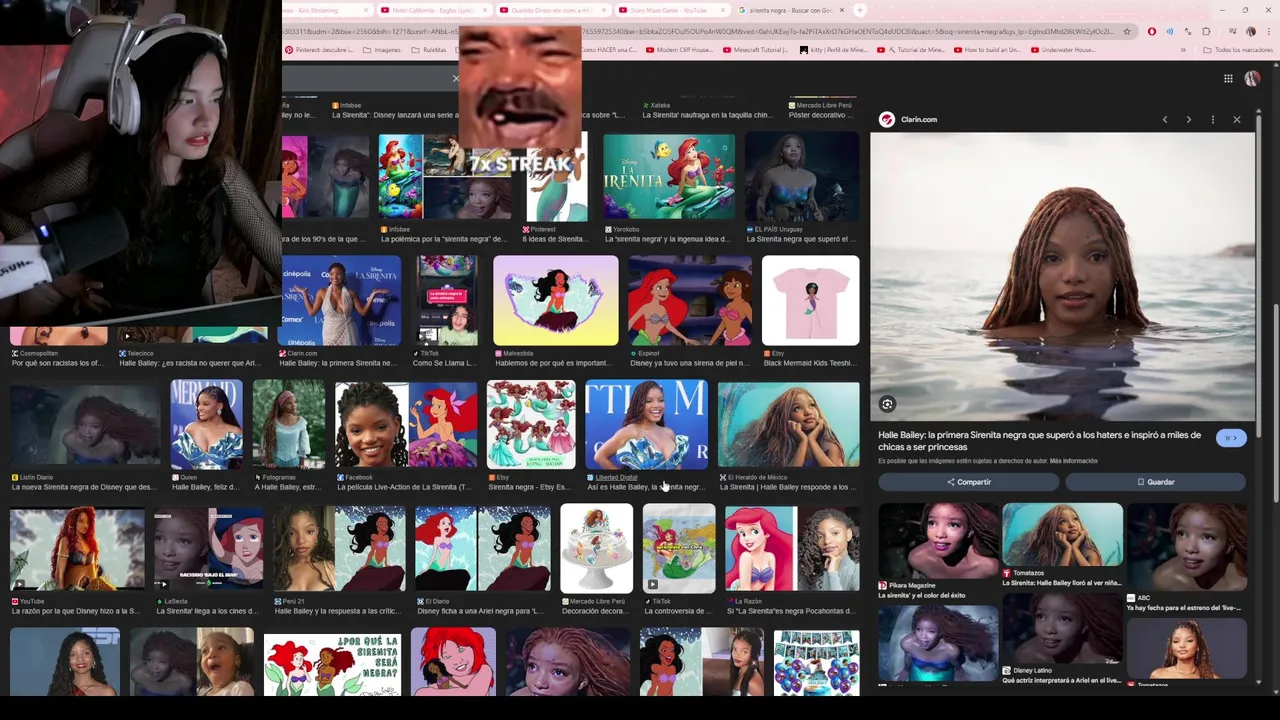Viewport: 1280px width, 720px height.
Task: Open the Yorokobu 'sirenita negra' result
Action: click(x=669, y=177)
